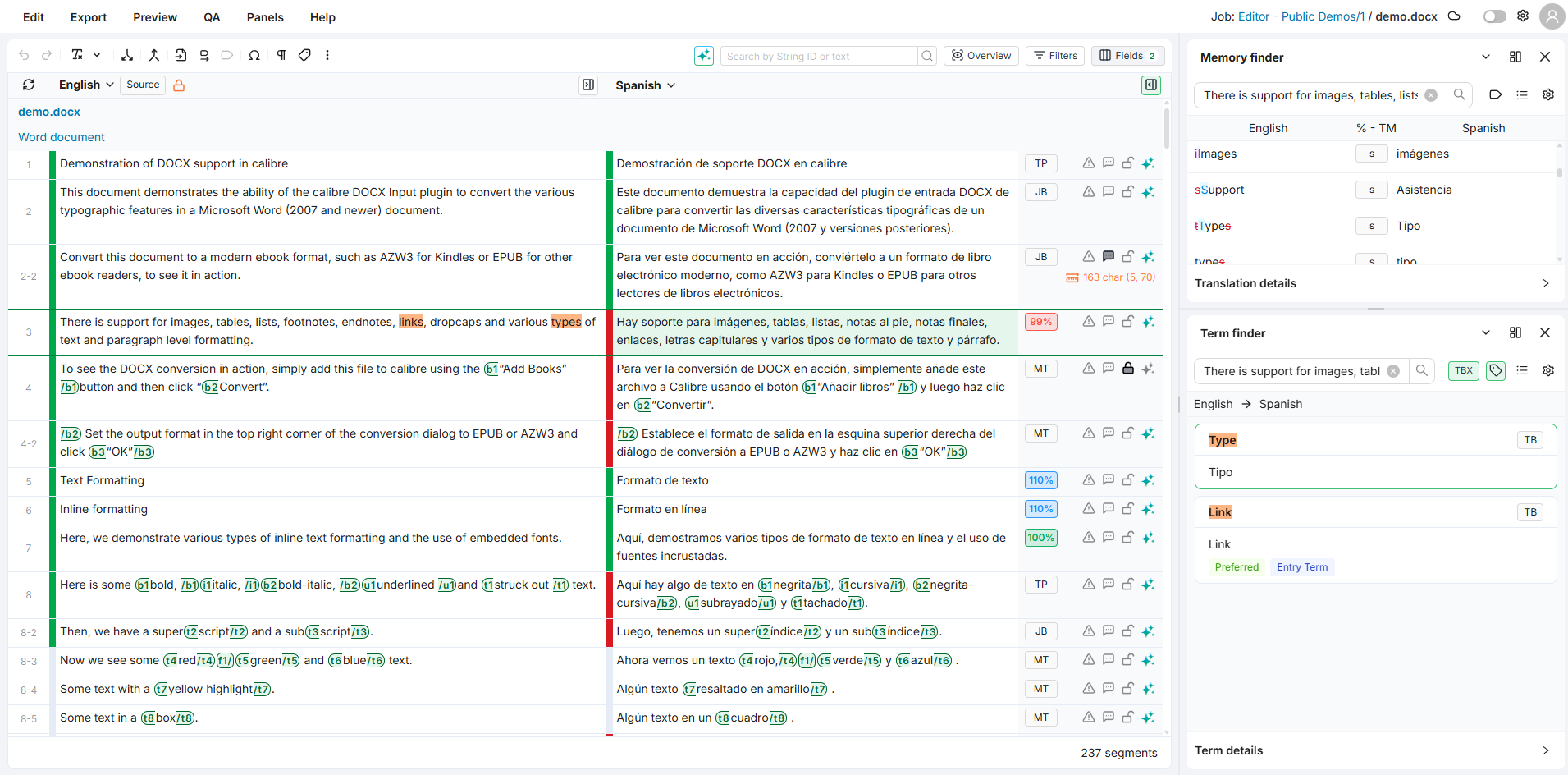Open the Export menu
Image resolution: width=1568 pixels, height=775 pixels.
click(89, 17)
